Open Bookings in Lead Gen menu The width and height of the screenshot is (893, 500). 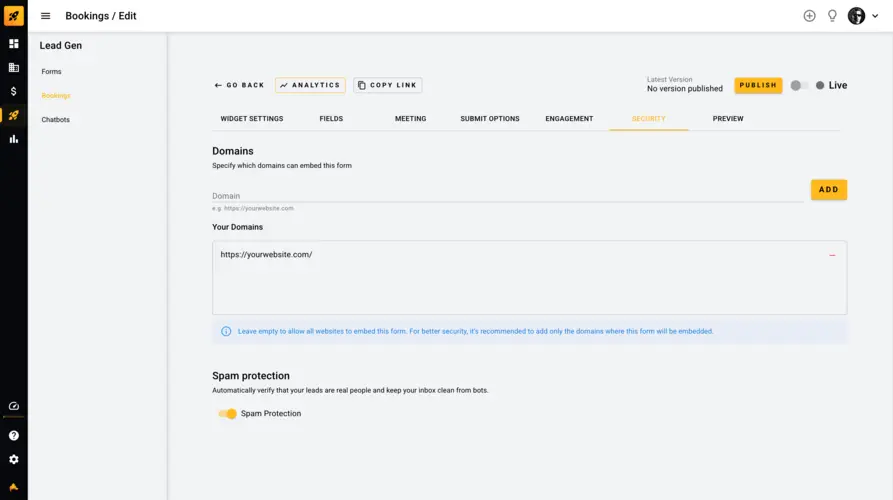[x=56, y=95]
